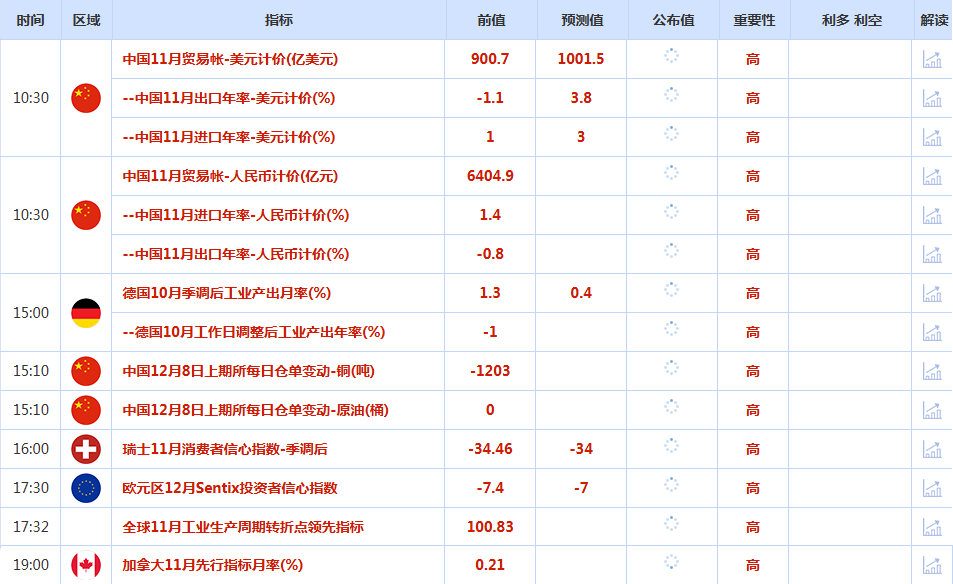Screen dimensions: 953x584
Task: Click the chart icon for 欧元区12月Sentix投资者信心指数
Action: (932, 488)
